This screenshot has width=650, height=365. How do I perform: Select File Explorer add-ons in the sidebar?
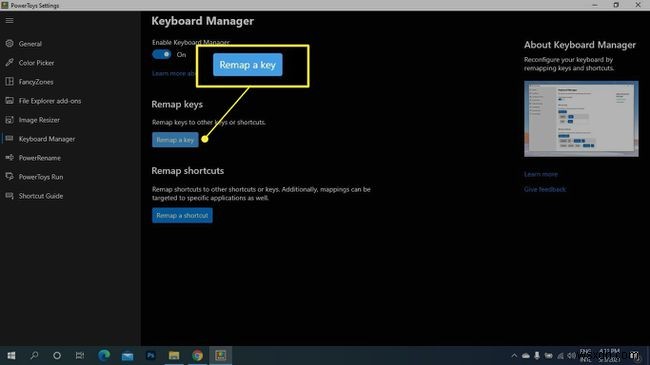coord(50,101)
